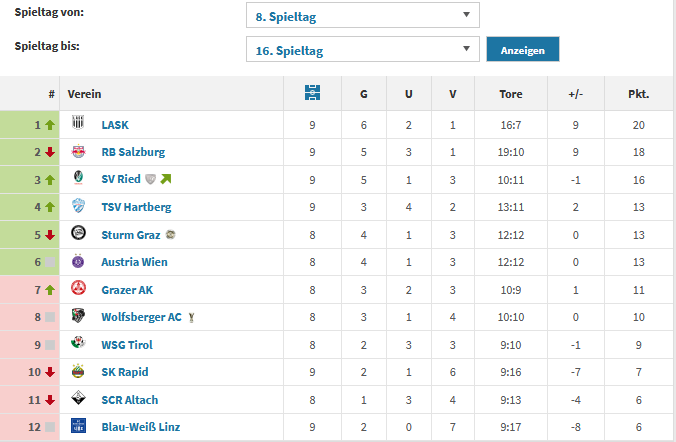Viewport: 676px width, 442px height.
Task: Click the SV Ried club crest
Action: [78, 180]
